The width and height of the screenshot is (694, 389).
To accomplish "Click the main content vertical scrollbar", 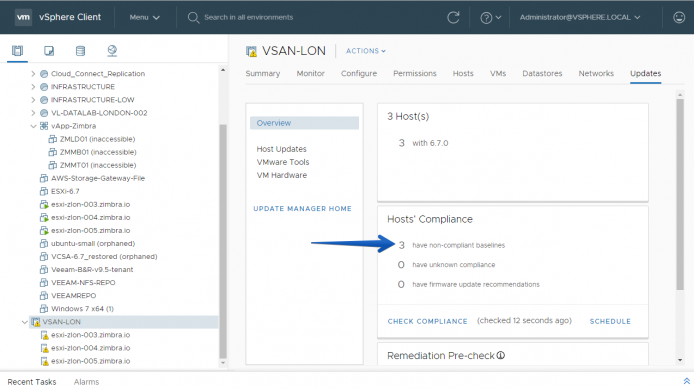I will pyautogui.click(x=680, y=195).
